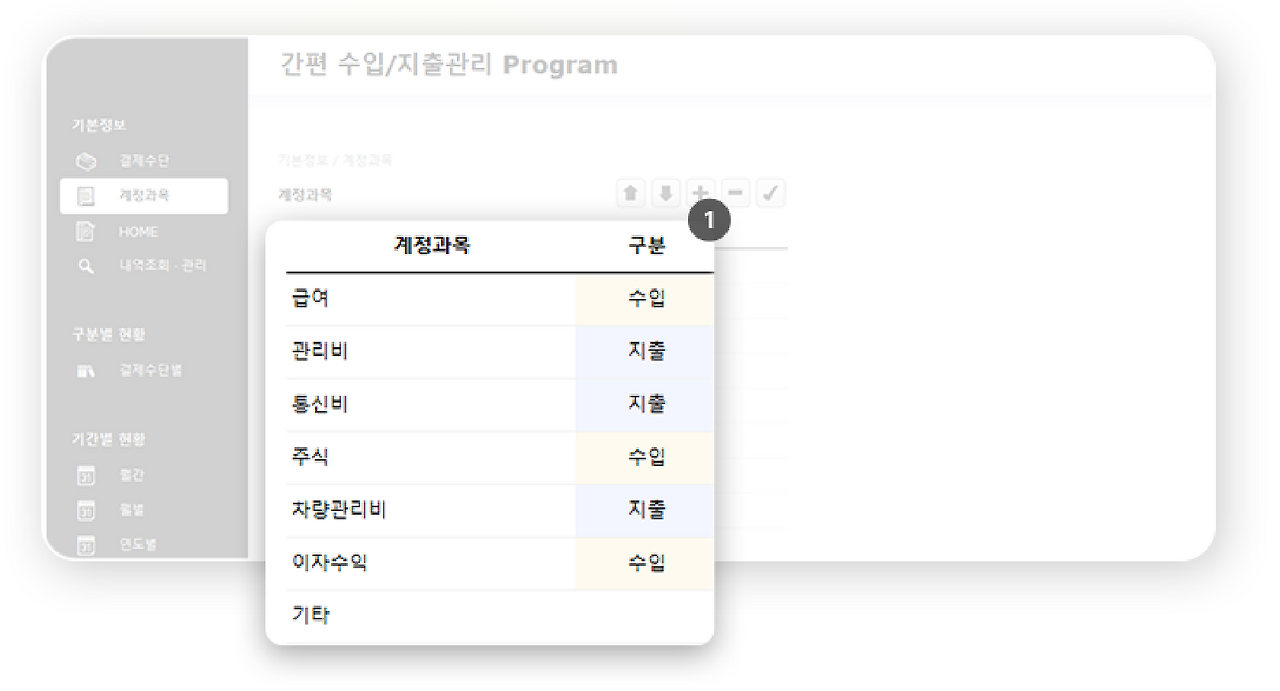This screenshot has height=691, width=1280.
Task: Confirm changes with the checkmark button
Action: (x=770, y=194)
